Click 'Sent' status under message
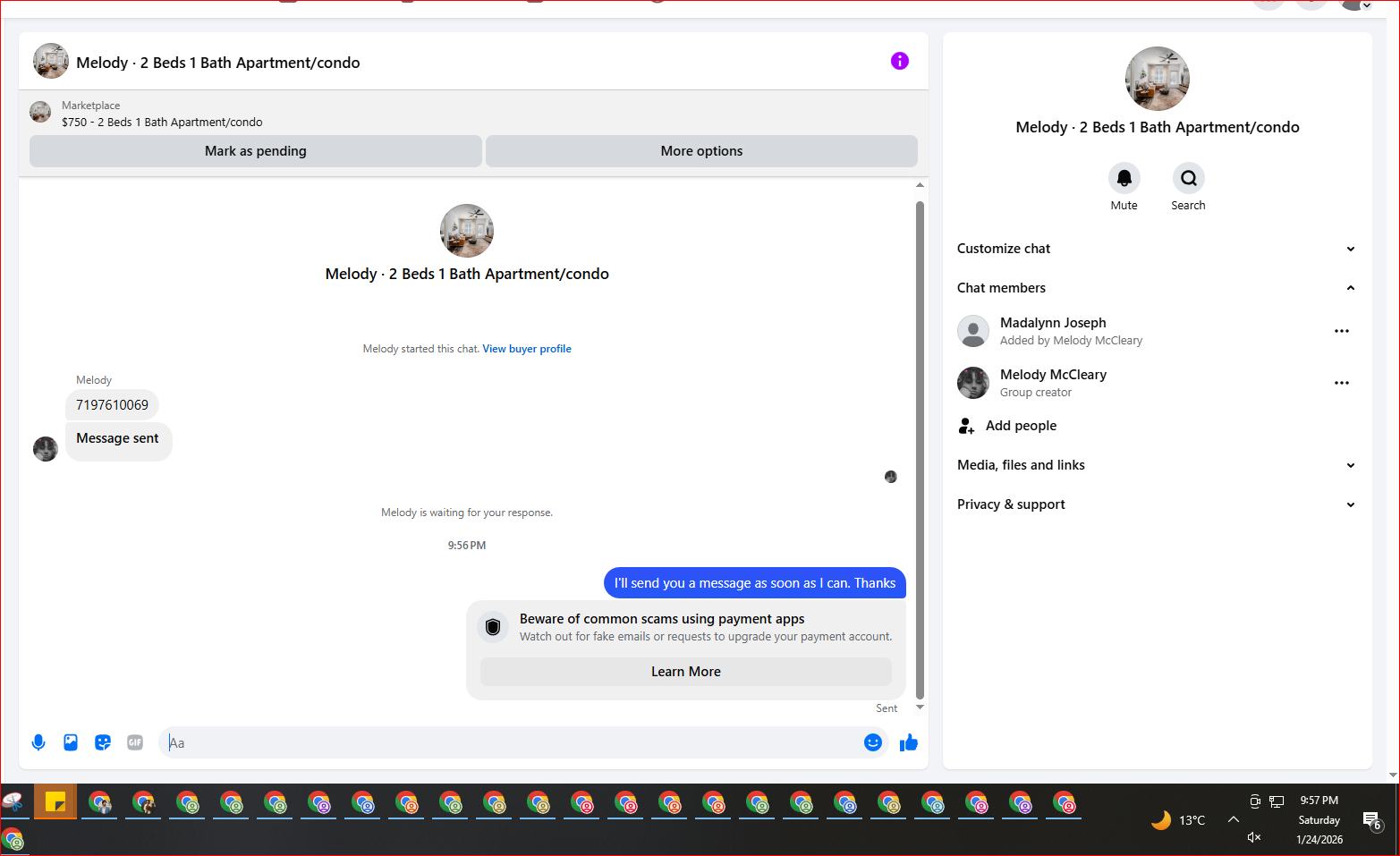 [887, 708]
